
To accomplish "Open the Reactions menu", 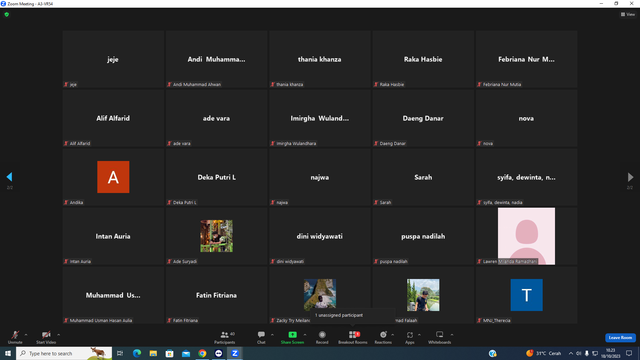I will (x=383, y=337).
